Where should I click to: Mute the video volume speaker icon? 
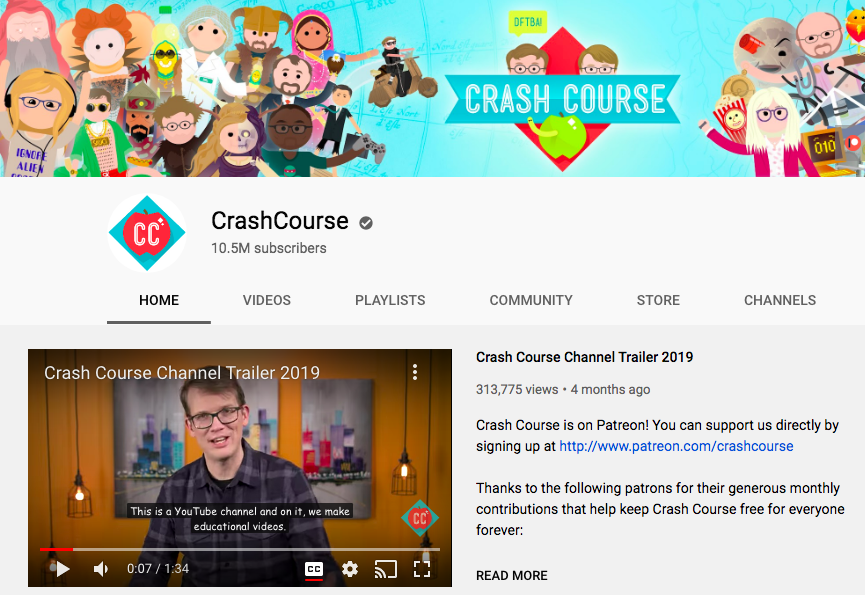[101, 569]
